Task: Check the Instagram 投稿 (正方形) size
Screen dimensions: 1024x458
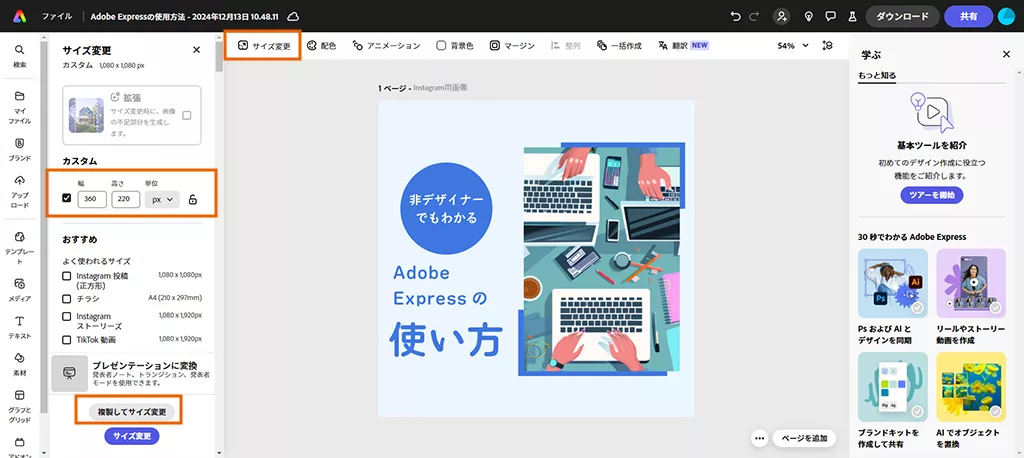Action: coord(67,276)
